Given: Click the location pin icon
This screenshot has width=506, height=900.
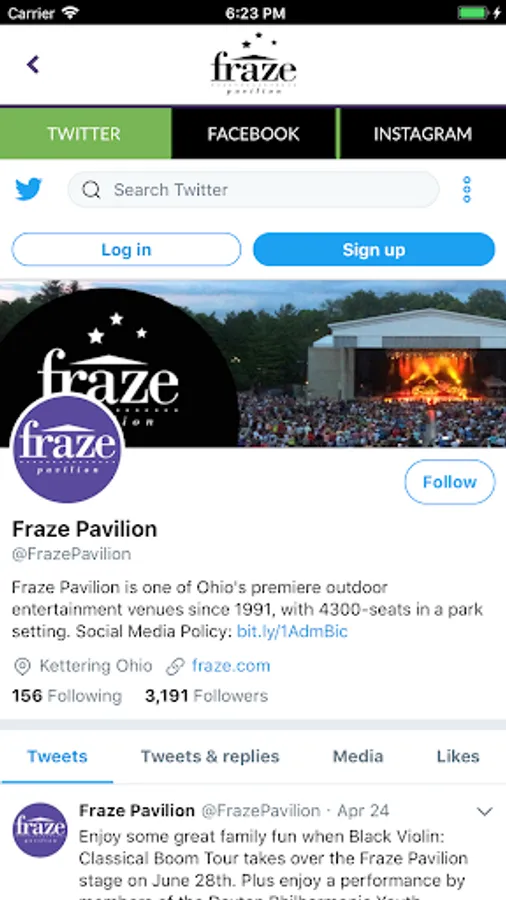Looking at the screenshot, I should tap(22, 666).
